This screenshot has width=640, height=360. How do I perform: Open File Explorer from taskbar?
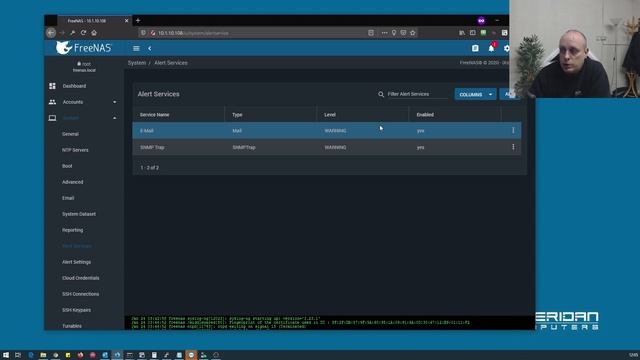pos(43,355)
